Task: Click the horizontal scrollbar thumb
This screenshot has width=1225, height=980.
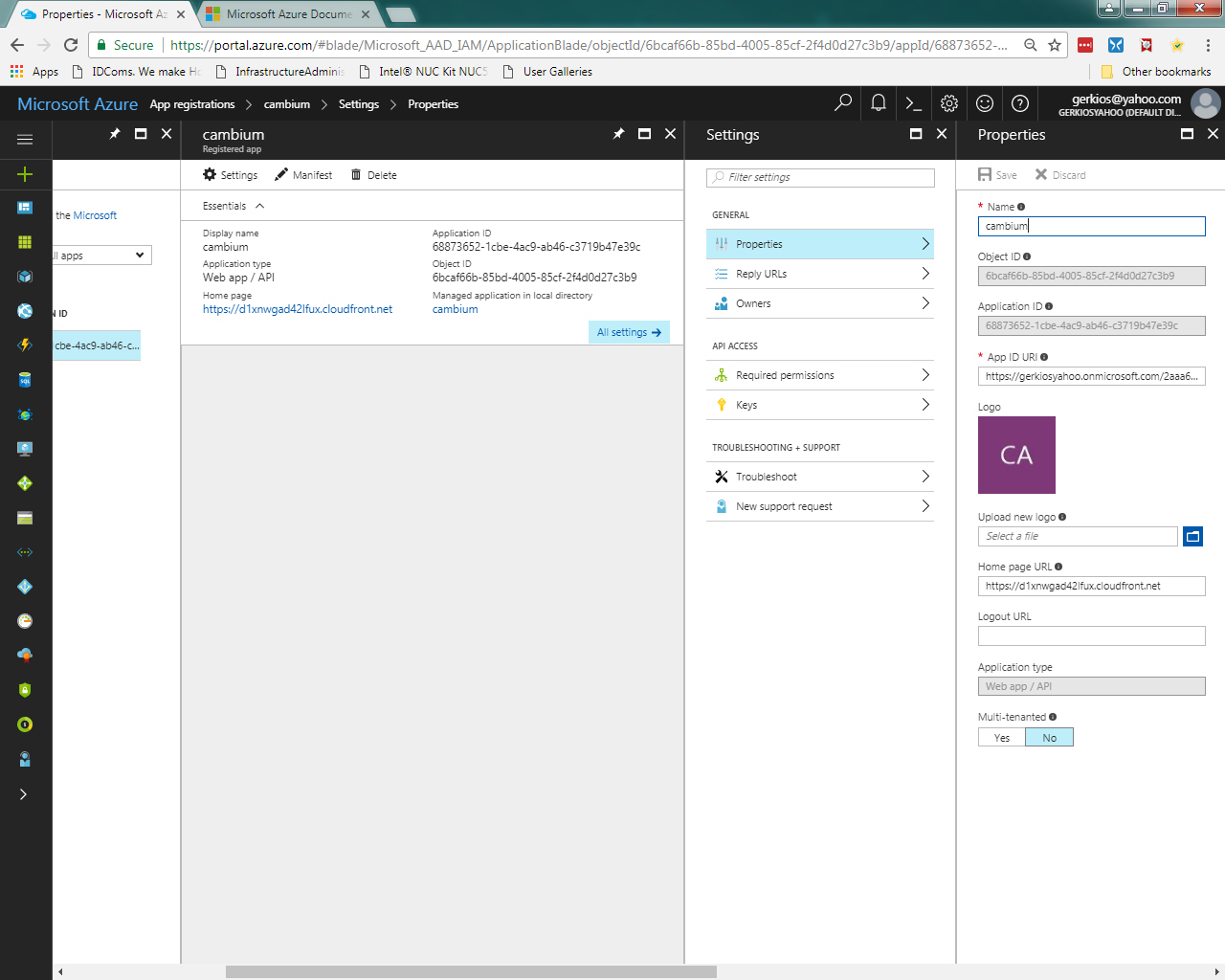Action: pyautogui.click(x=471, y=972)
